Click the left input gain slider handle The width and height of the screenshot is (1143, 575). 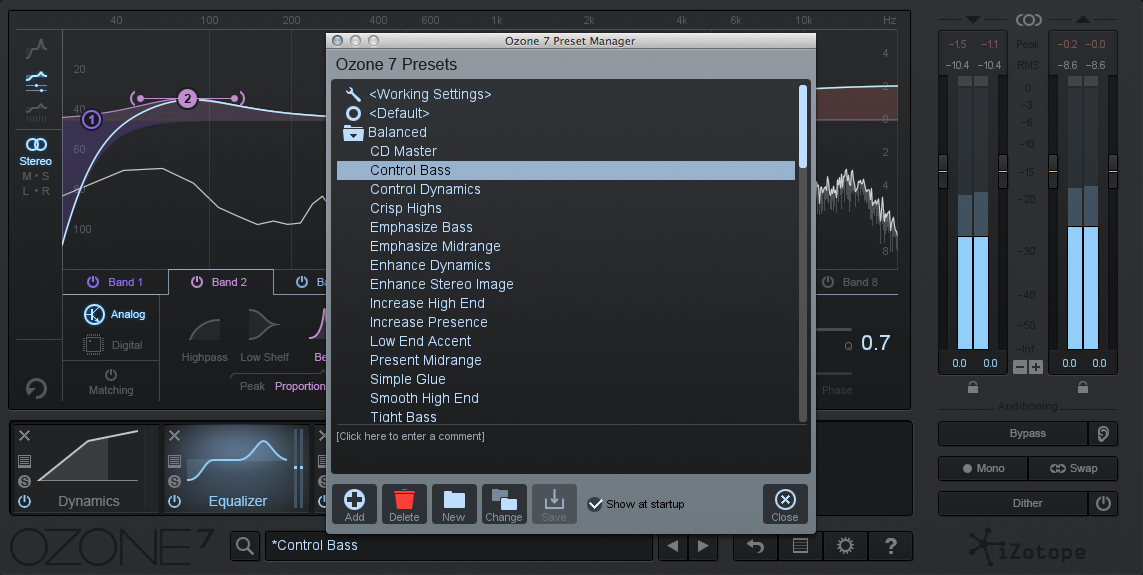[943, 171]
